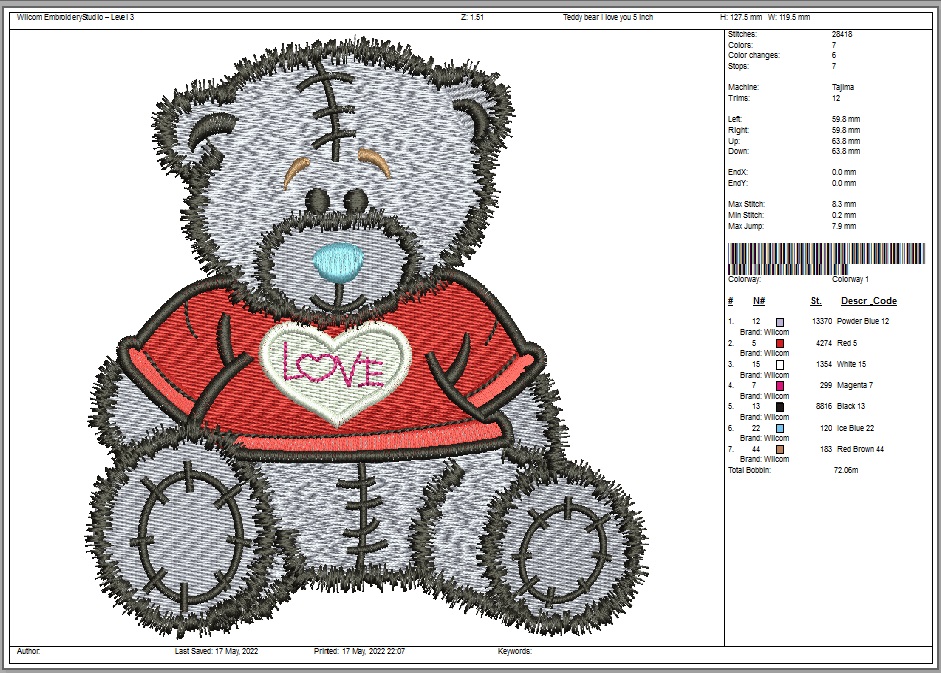Click the height value 'H: 127.5 mm'
Viewport: 941px width, 673px height.
click(x=741, y=17)
